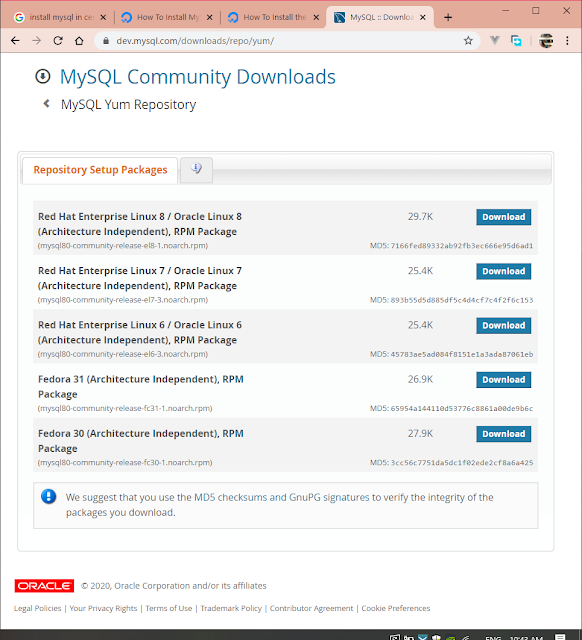Screen dimensions: 582x640
Task: Close the 'How To Install the' tab
Action: [316, 17]
